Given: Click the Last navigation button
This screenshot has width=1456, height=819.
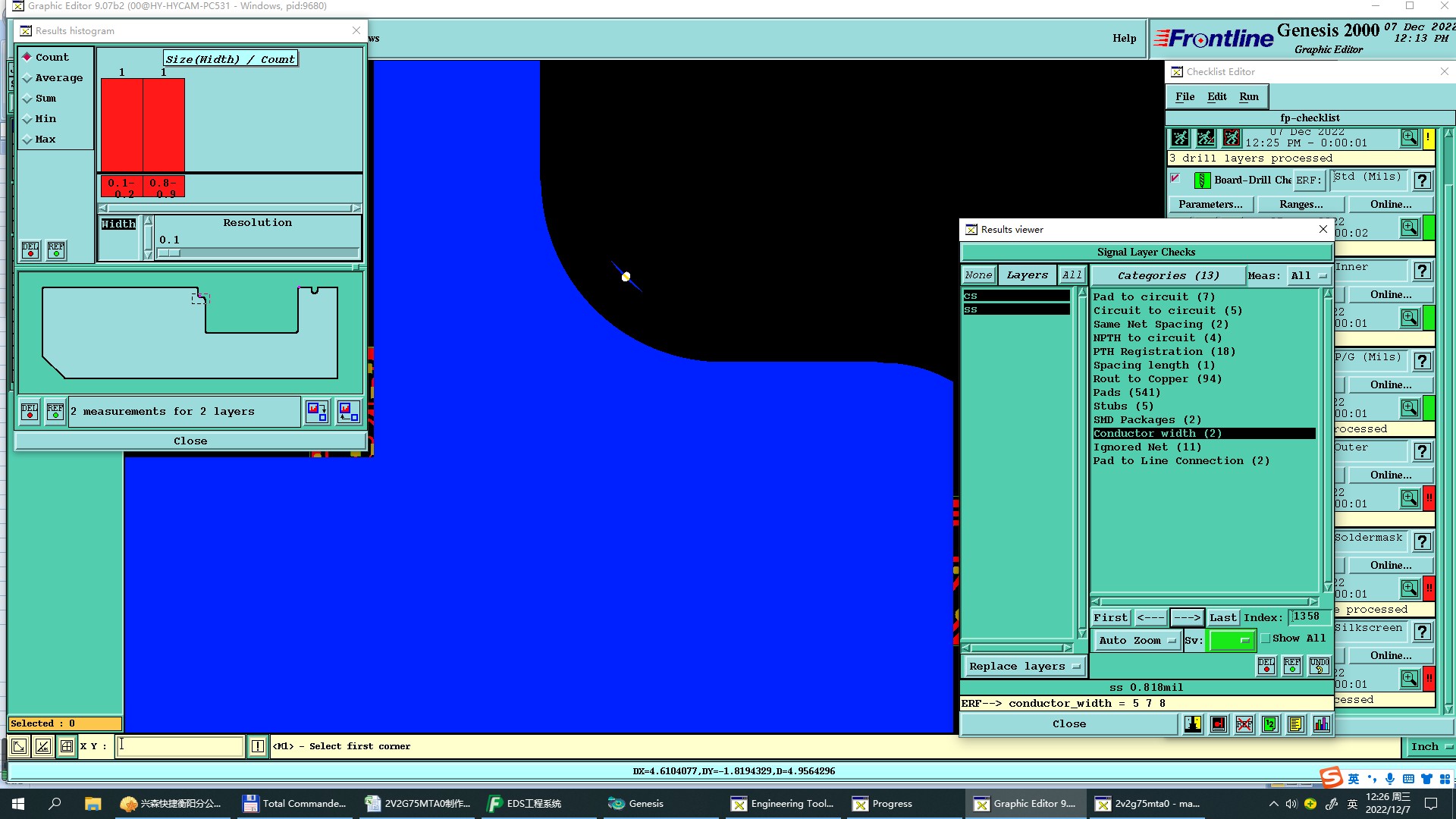Looking at the screenshot, I should [x=1222, y=618].
